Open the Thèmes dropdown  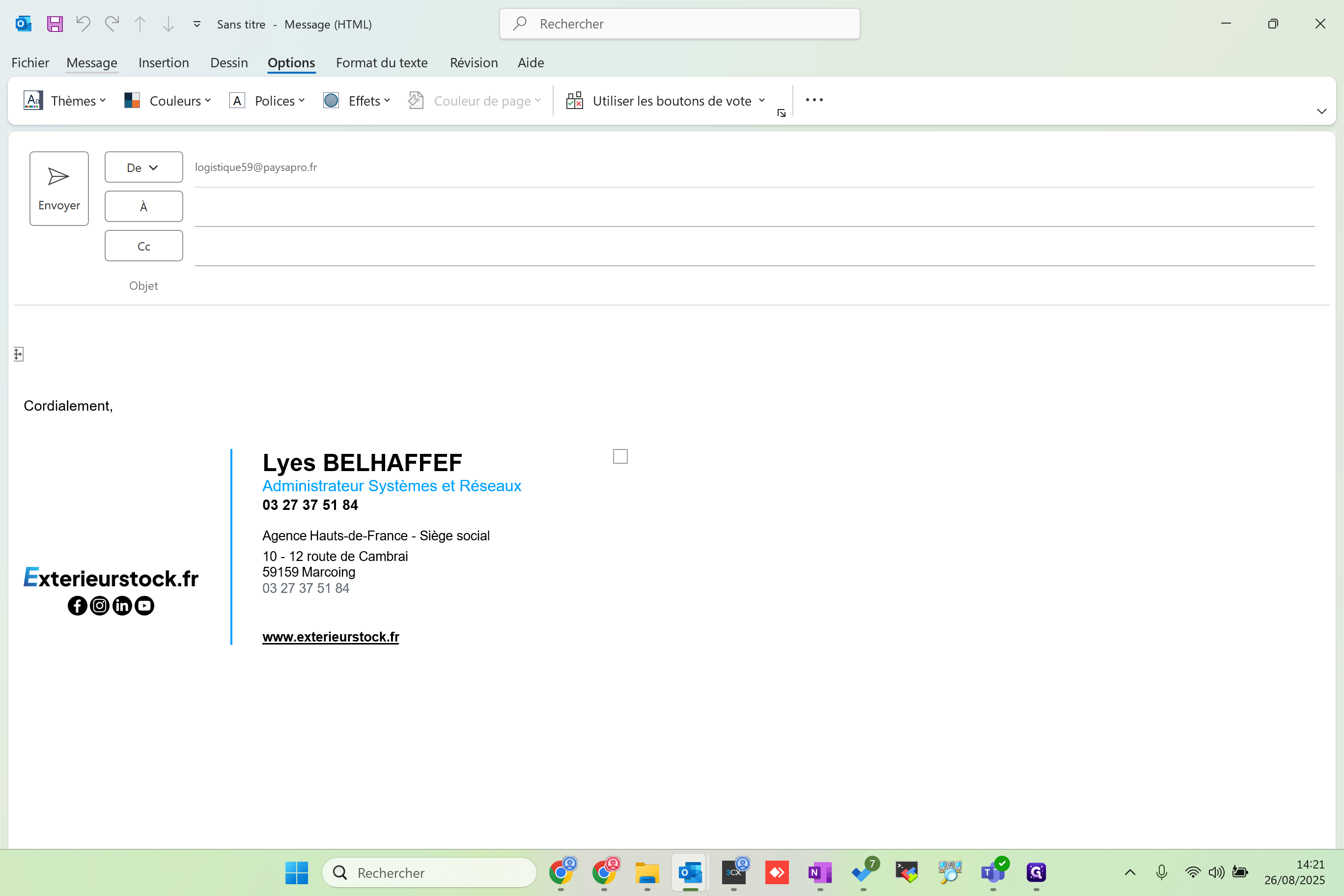point(64,101)
